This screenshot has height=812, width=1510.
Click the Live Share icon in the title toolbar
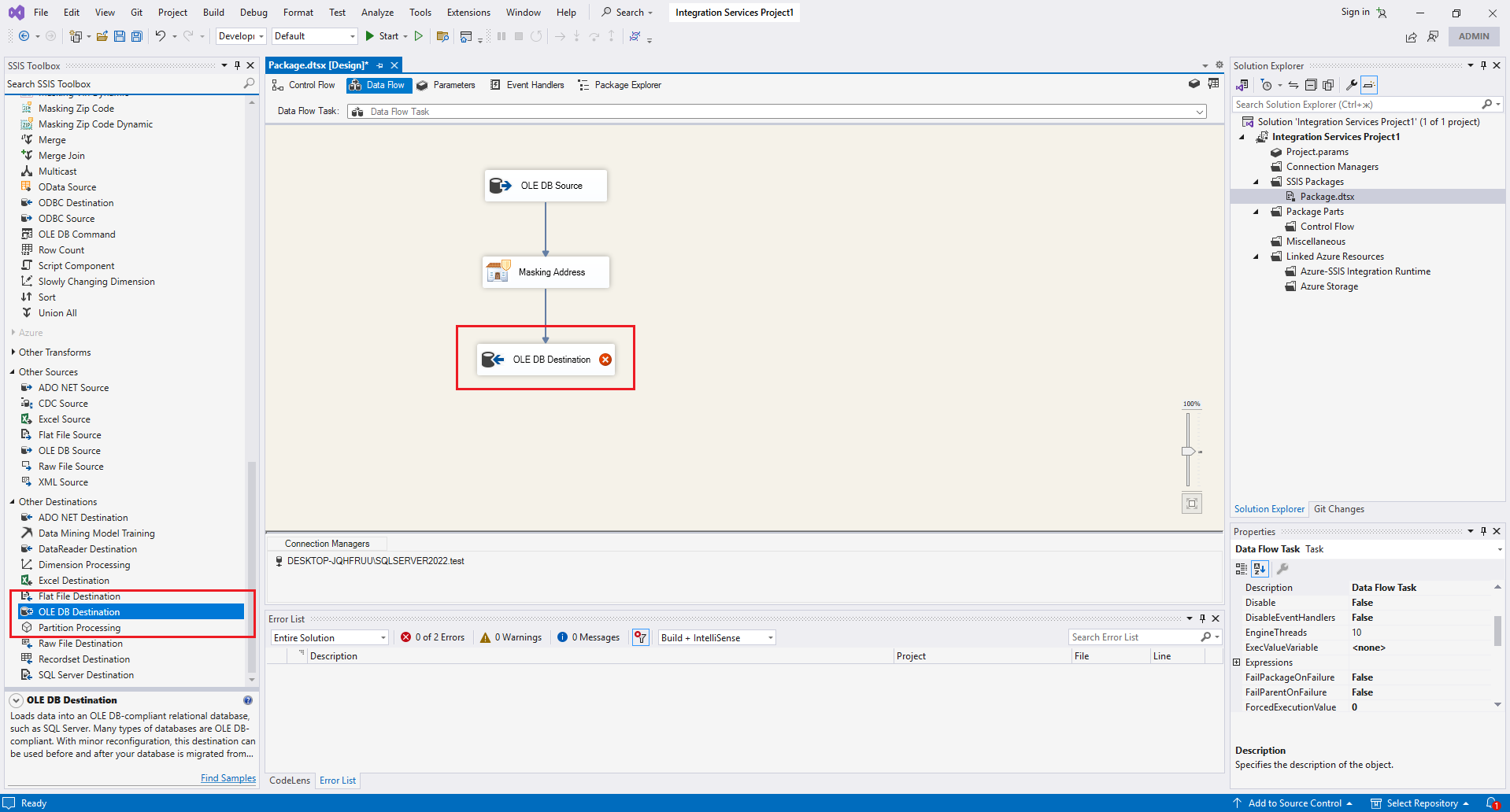click(x=1411, y=37)
